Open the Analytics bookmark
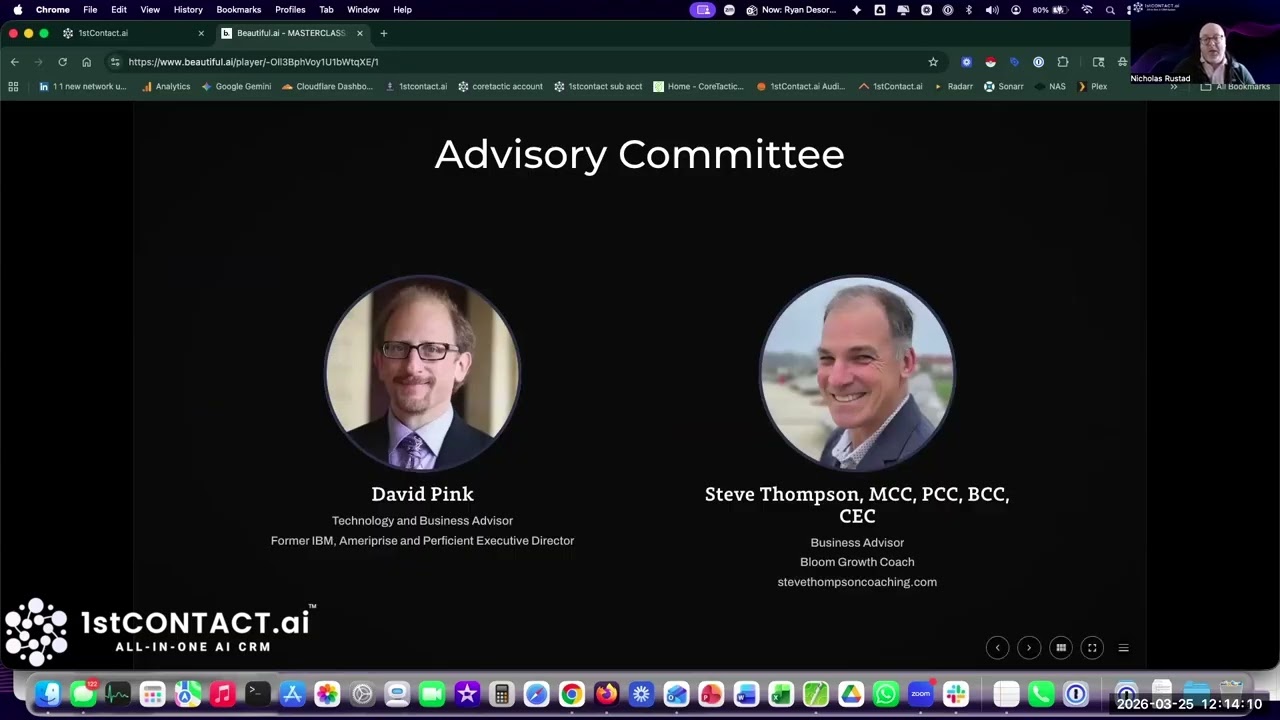 point(166,87)
